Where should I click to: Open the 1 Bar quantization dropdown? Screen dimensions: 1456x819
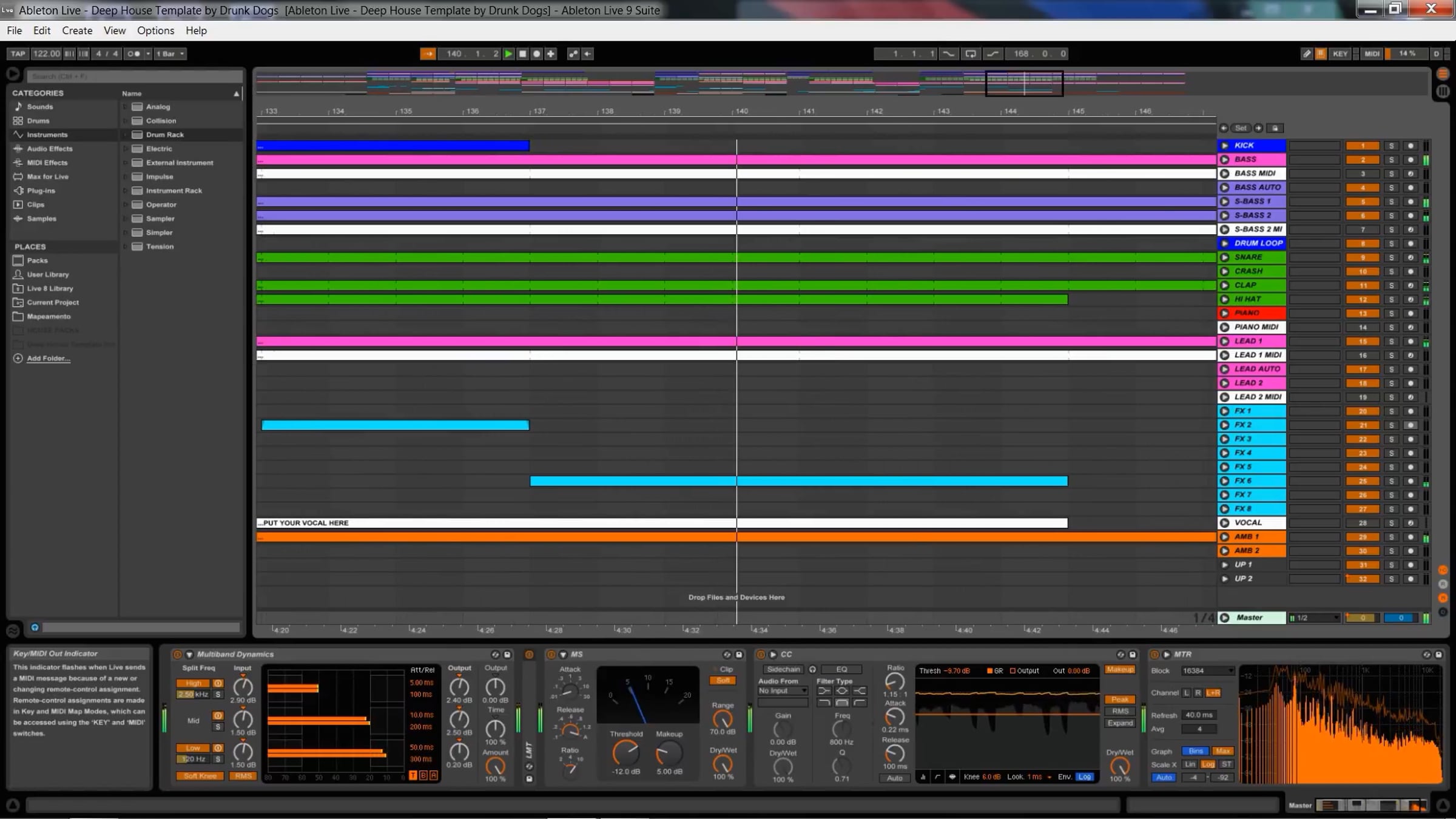point(170,54)
